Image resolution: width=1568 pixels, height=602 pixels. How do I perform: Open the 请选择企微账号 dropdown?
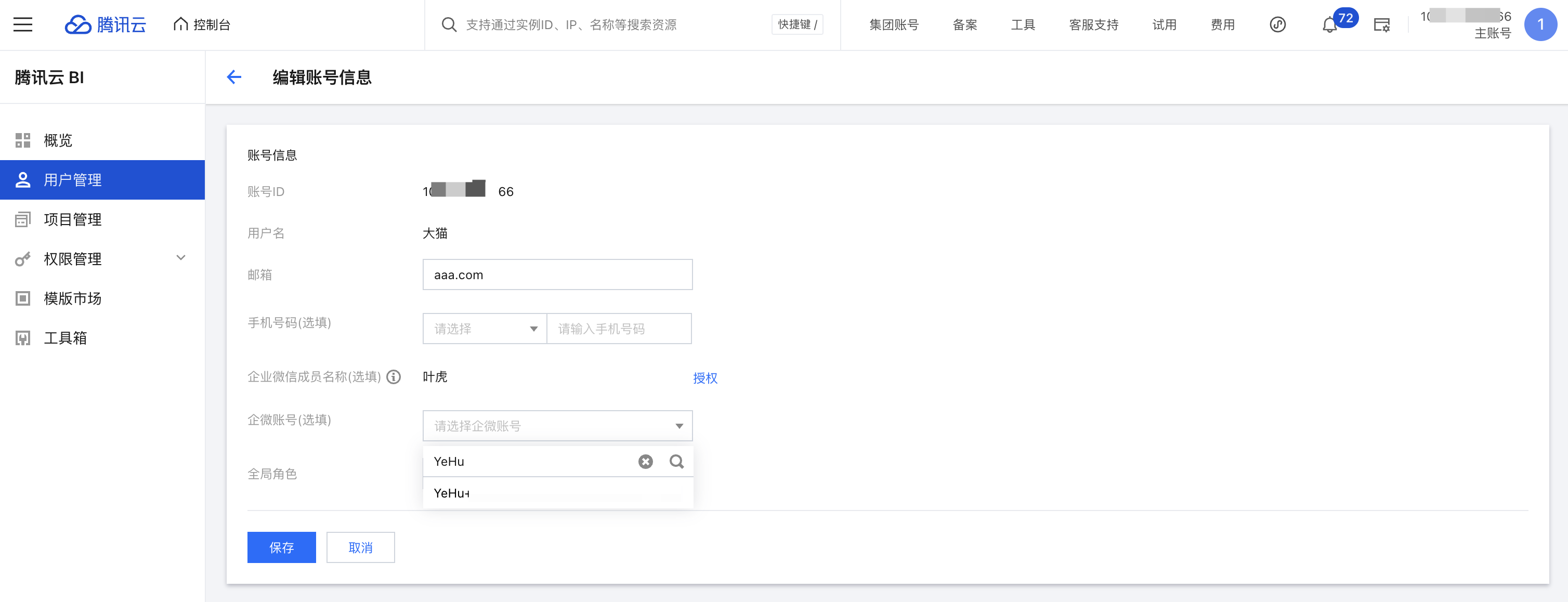(557, 425)
